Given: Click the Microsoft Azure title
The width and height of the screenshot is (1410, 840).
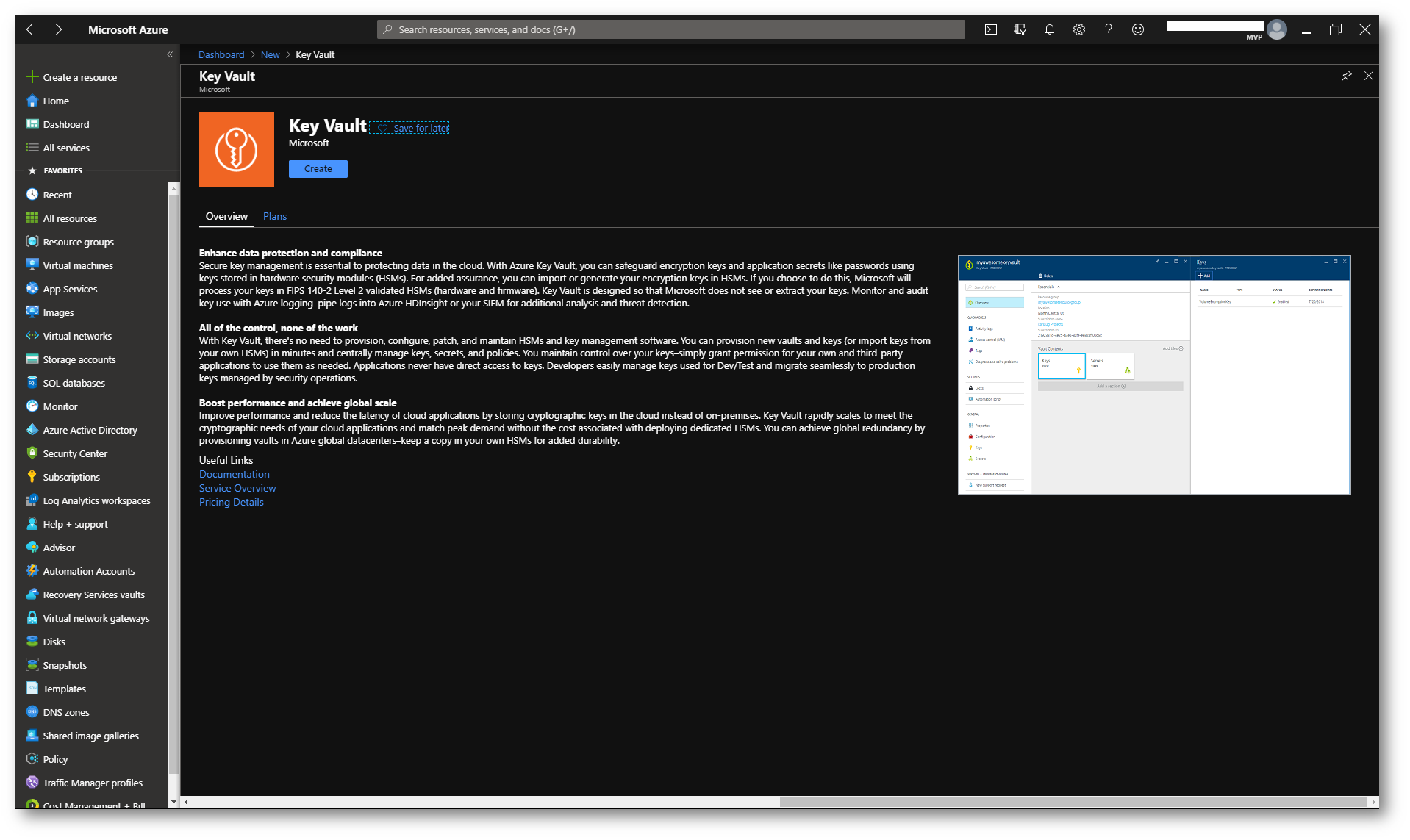Looking at the screenshot, I should click(128, 29).
